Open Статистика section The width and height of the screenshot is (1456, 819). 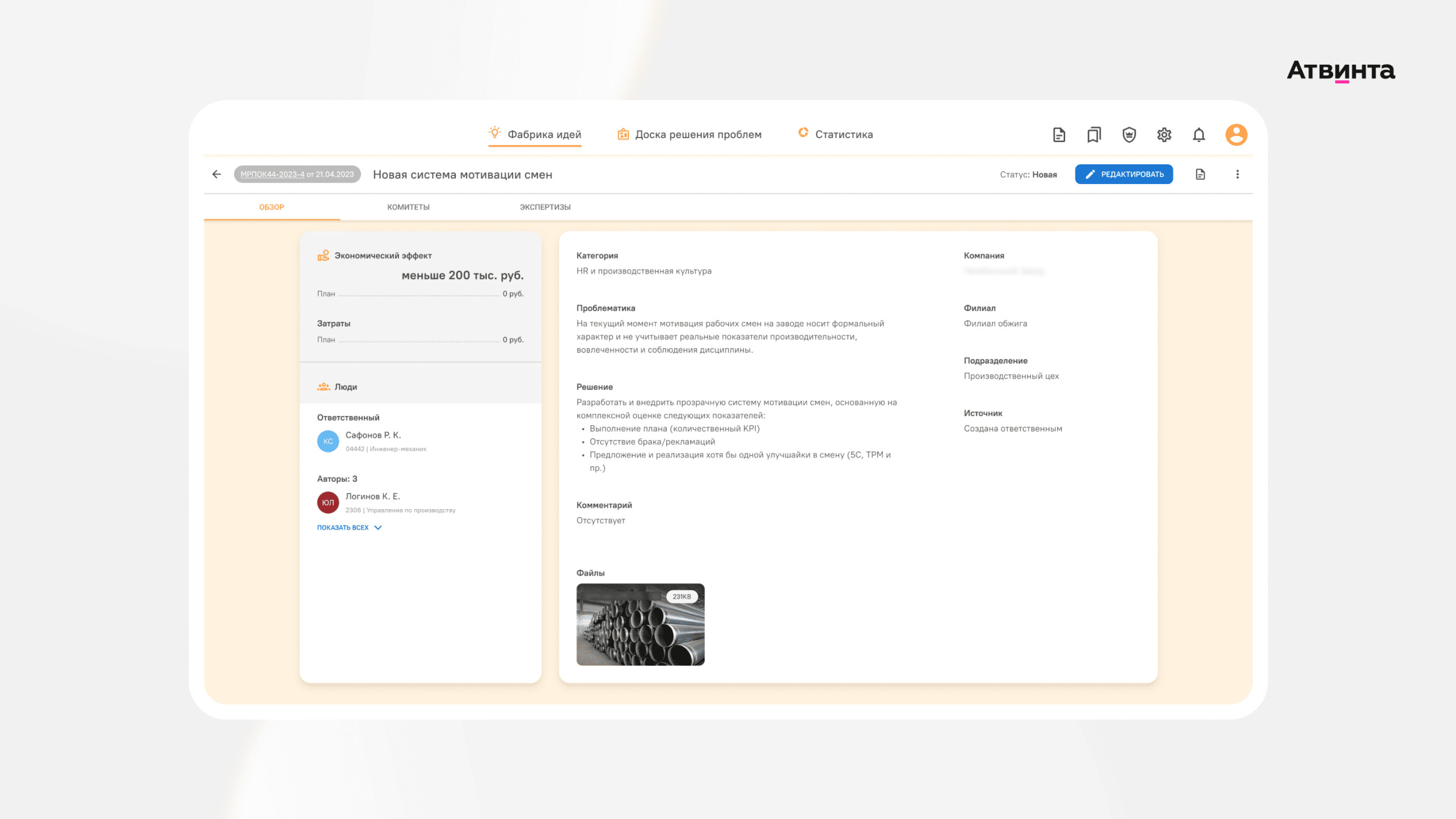pos(843,135)
